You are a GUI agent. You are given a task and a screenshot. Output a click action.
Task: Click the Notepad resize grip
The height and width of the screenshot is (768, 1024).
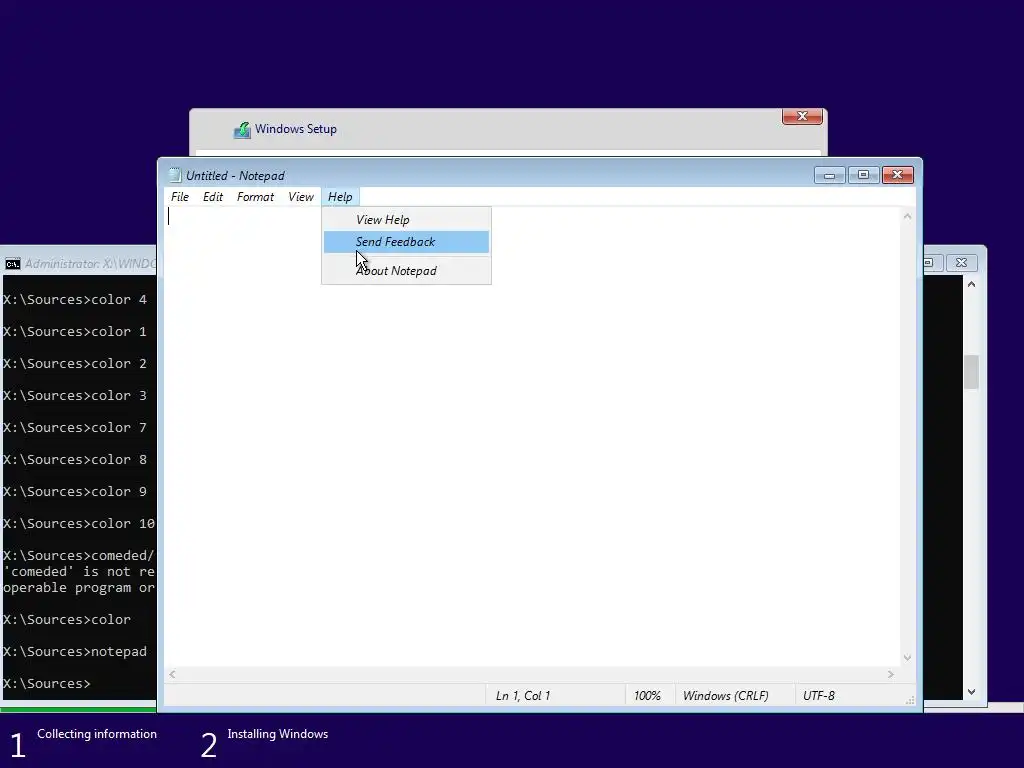tap(910, 700)
